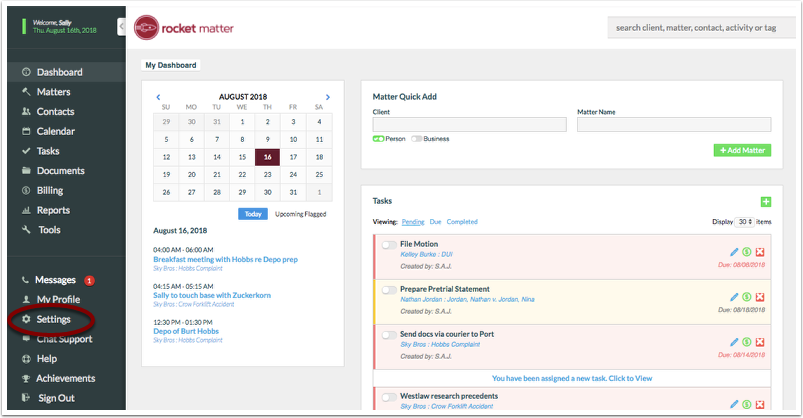Click the Achievements trophy icon
The image size is (803, 418).
click(26, 379)
